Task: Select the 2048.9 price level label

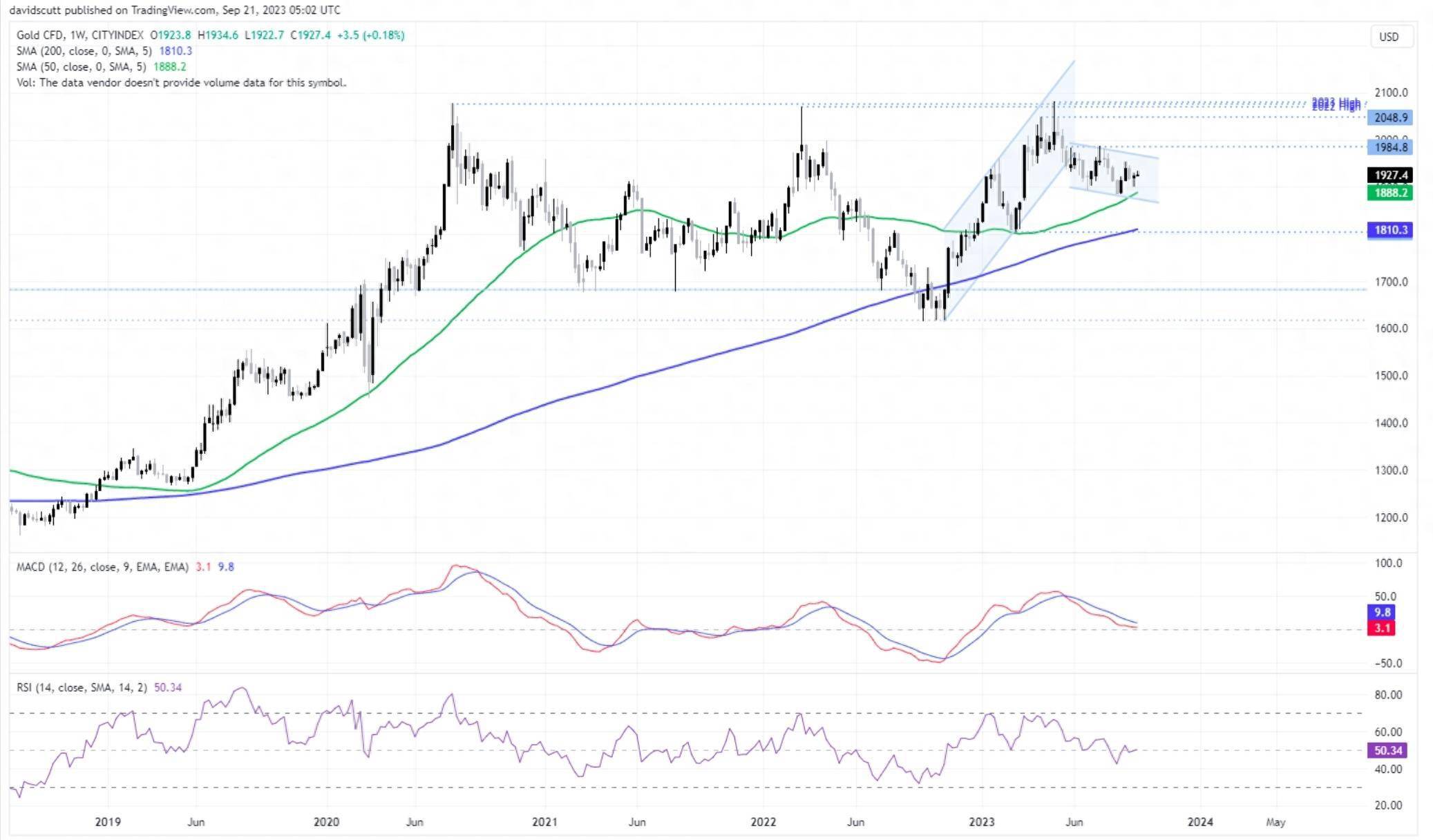Action: pos(1390,117)
